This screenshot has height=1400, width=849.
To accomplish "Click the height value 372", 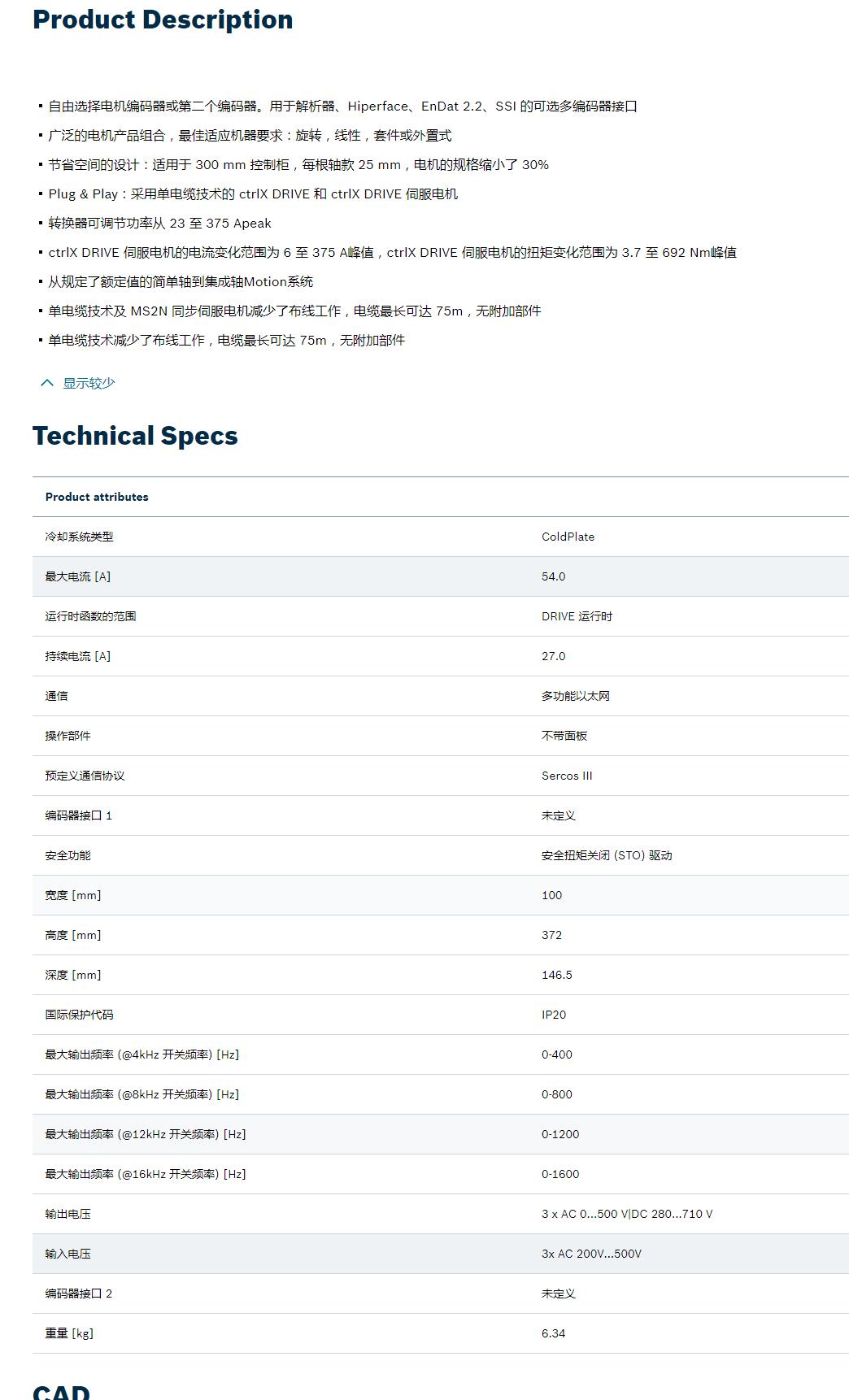I will tap(551, 935).
